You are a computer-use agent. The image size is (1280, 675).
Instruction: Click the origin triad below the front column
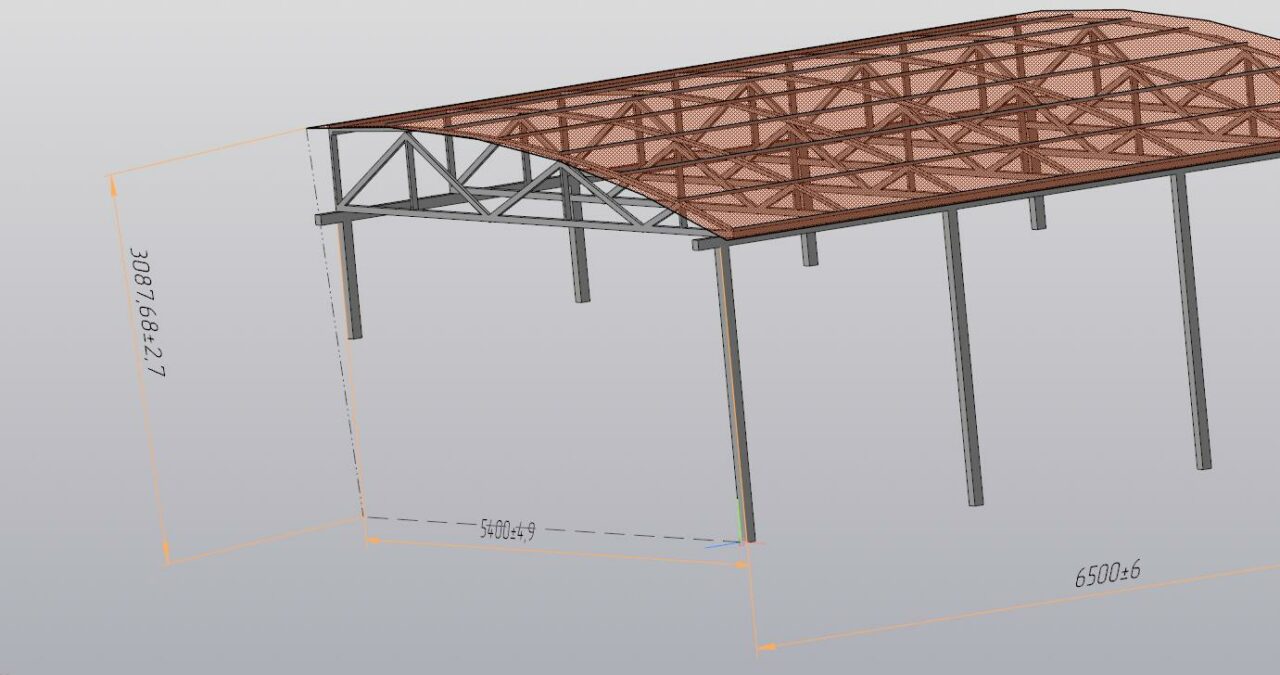click(740, 545)
